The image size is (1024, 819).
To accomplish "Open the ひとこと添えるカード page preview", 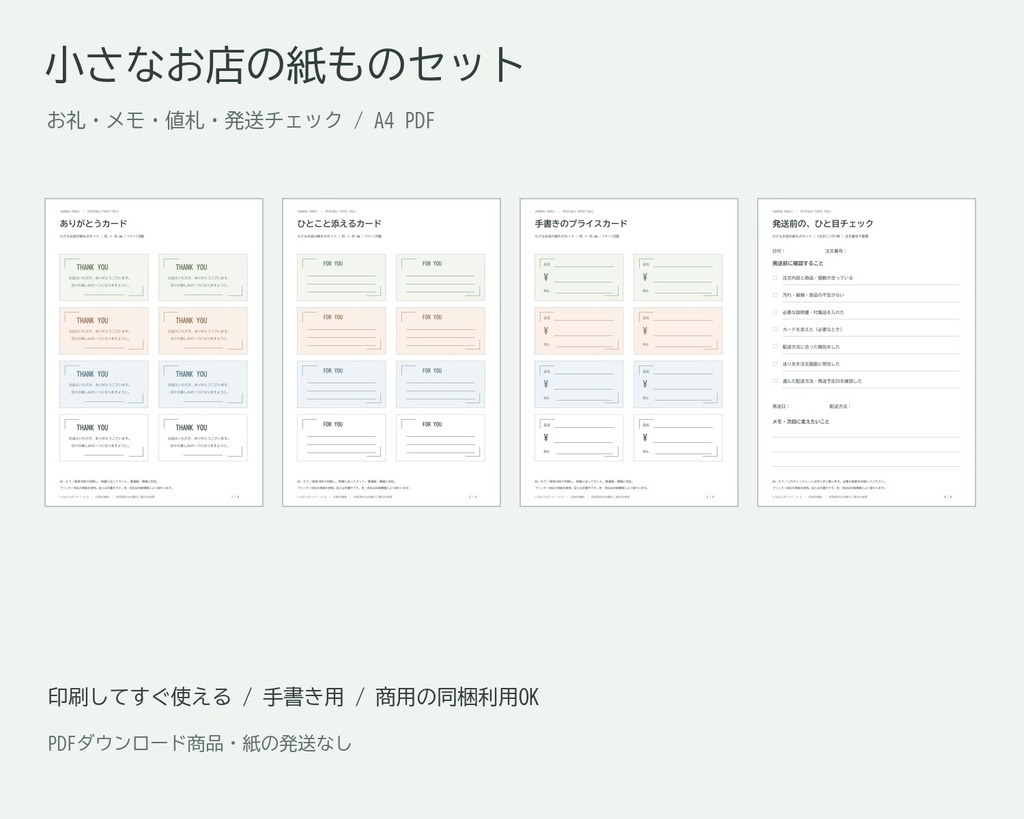I will coord(391,352).
